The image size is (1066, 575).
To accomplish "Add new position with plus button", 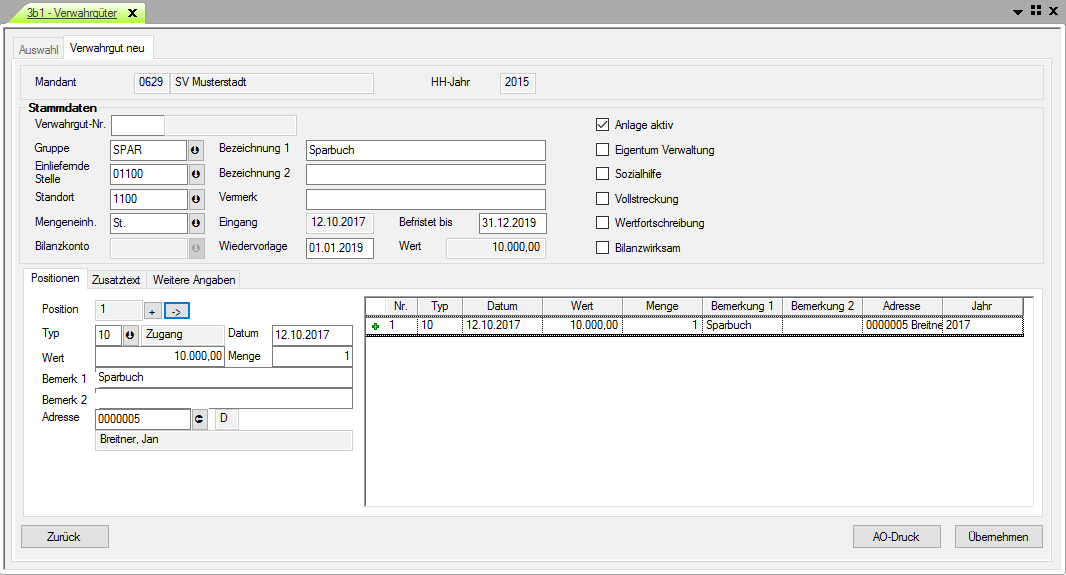I will [152, 310].
